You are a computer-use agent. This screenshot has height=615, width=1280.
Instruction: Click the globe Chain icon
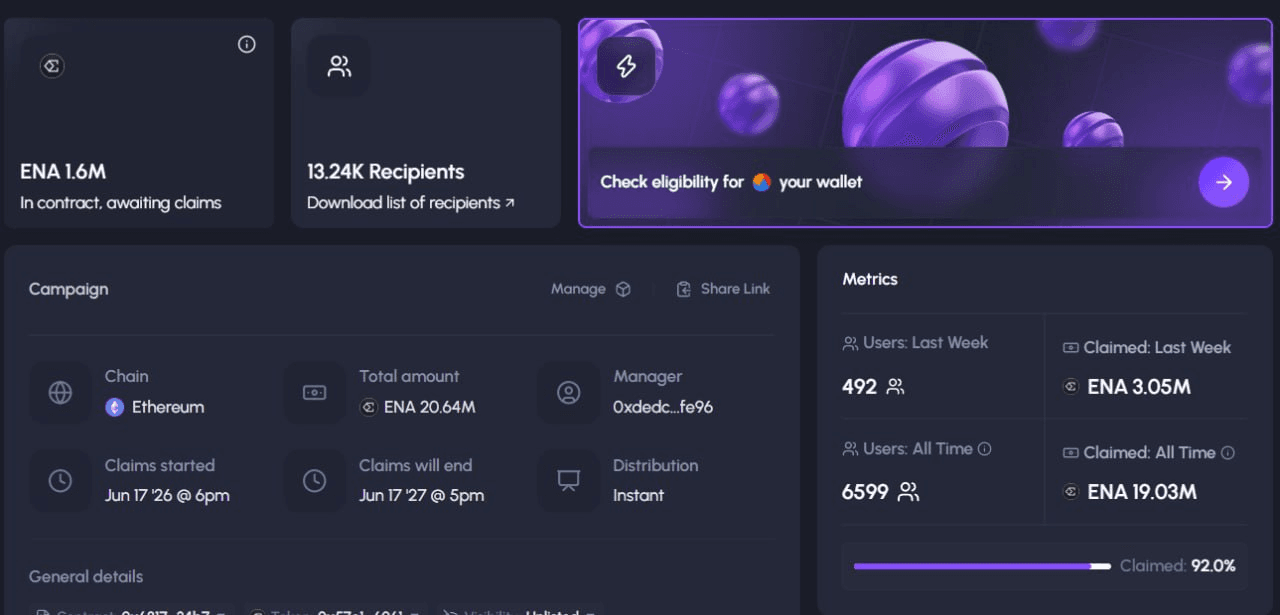coord(60,392)
